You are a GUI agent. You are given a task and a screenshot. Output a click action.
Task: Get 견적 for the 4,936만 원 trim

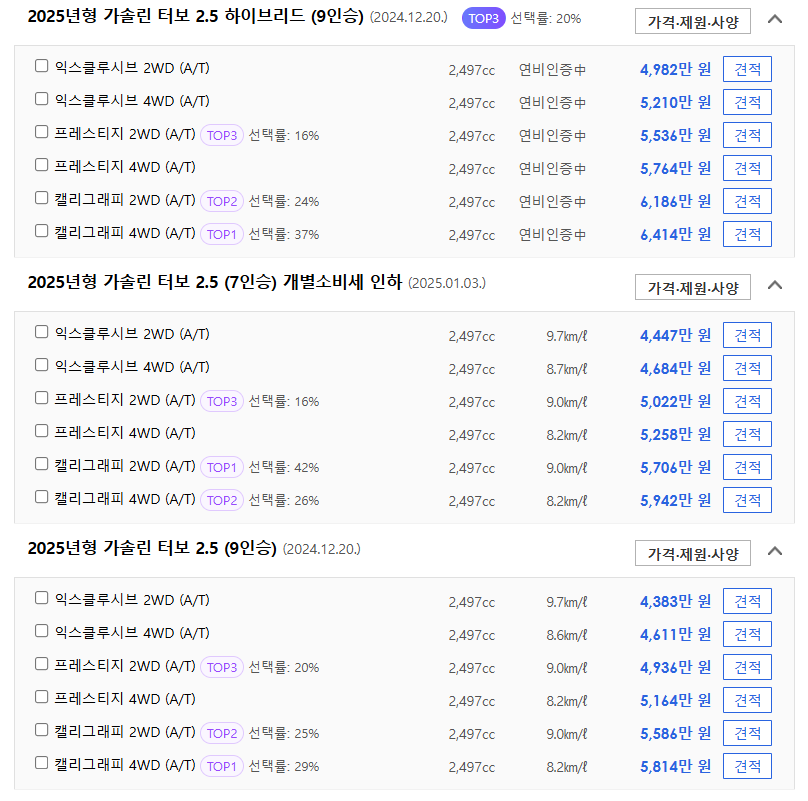tap(747, 667)
